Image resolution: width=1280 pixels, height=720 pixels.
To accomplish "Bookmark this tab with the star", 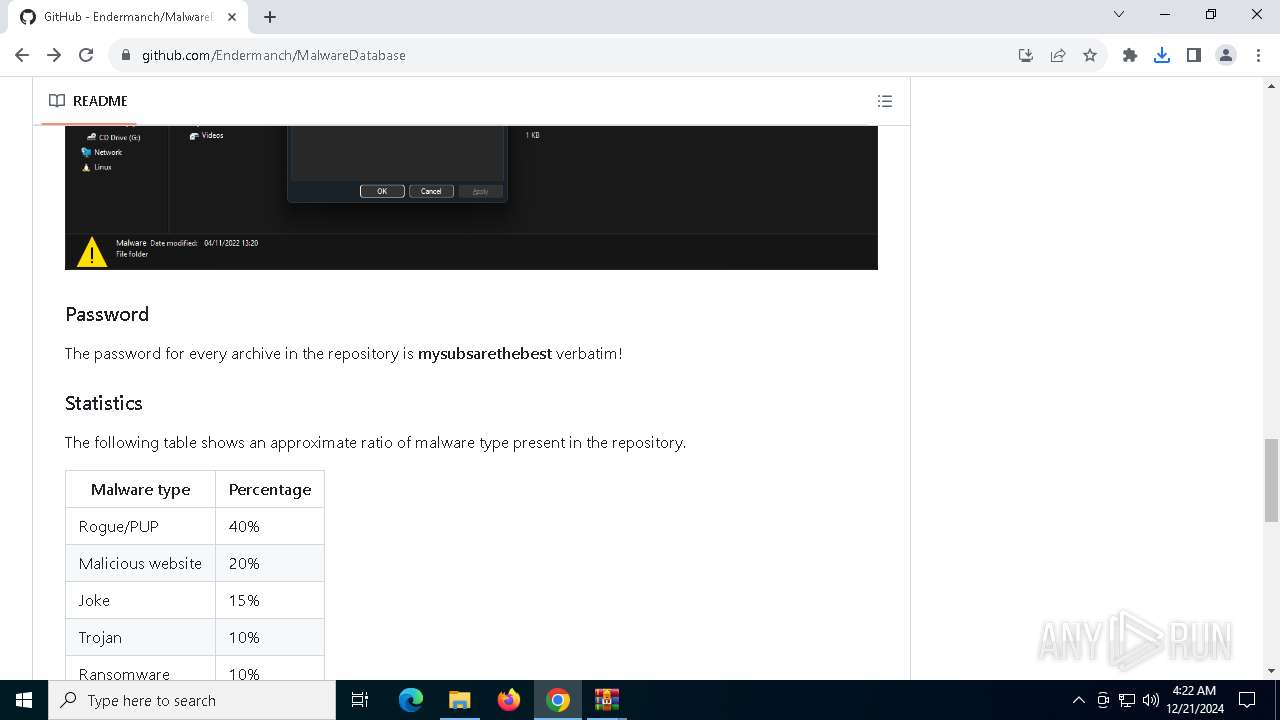I will pos(1090,55).
